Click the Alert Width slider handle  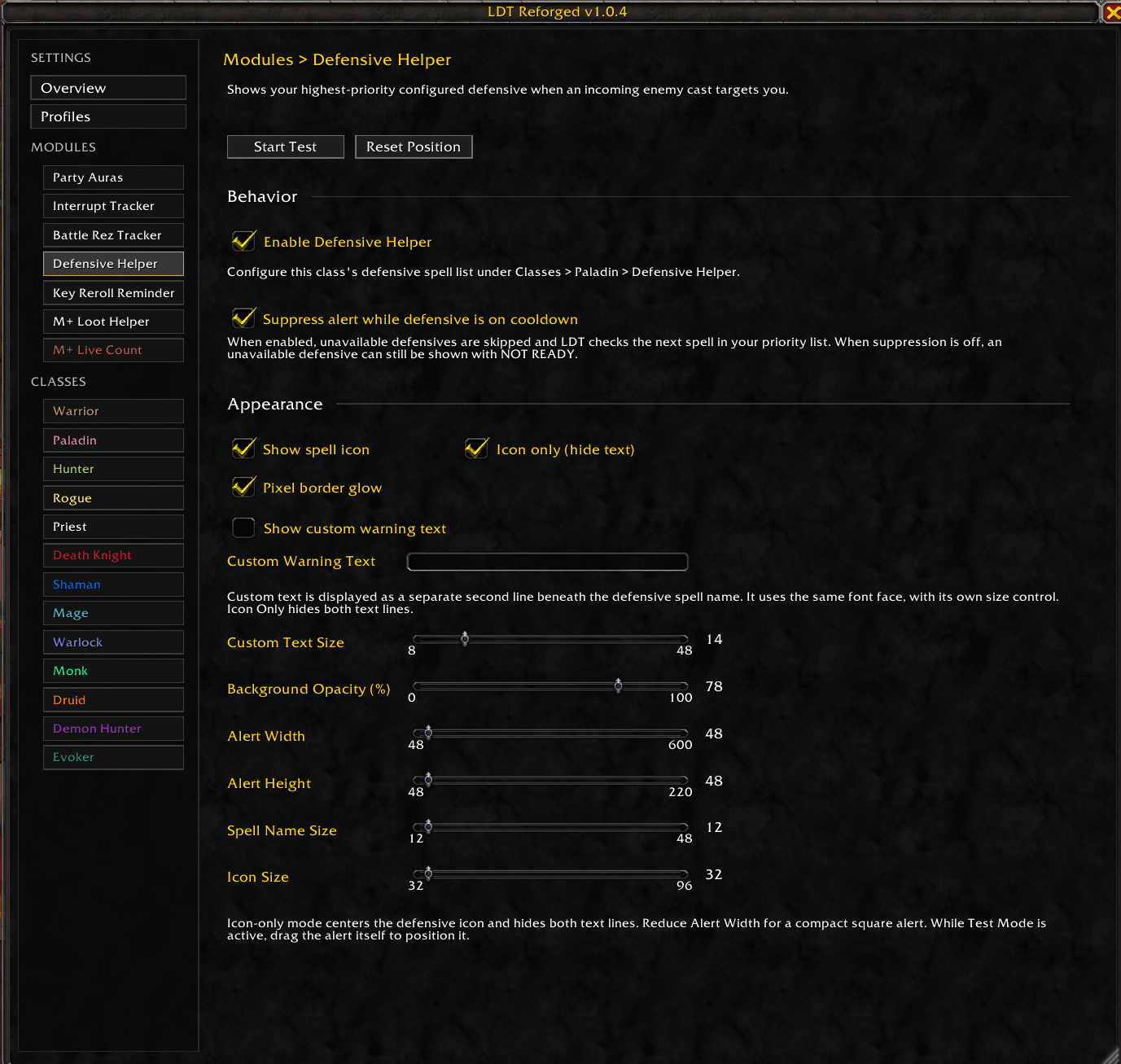(428, 733)
